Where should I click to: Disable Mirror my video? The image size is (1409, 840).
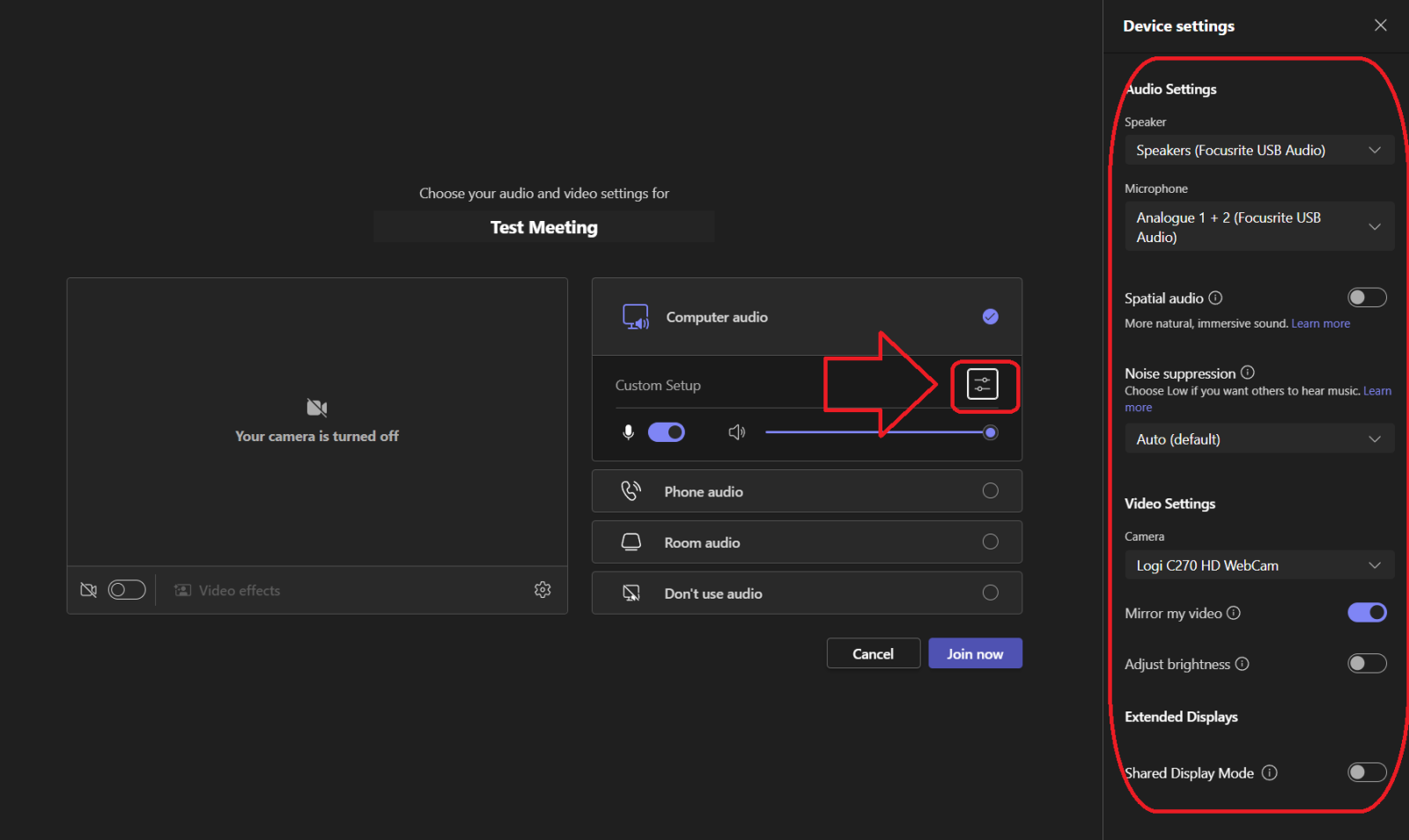(x=1367, y=613)
